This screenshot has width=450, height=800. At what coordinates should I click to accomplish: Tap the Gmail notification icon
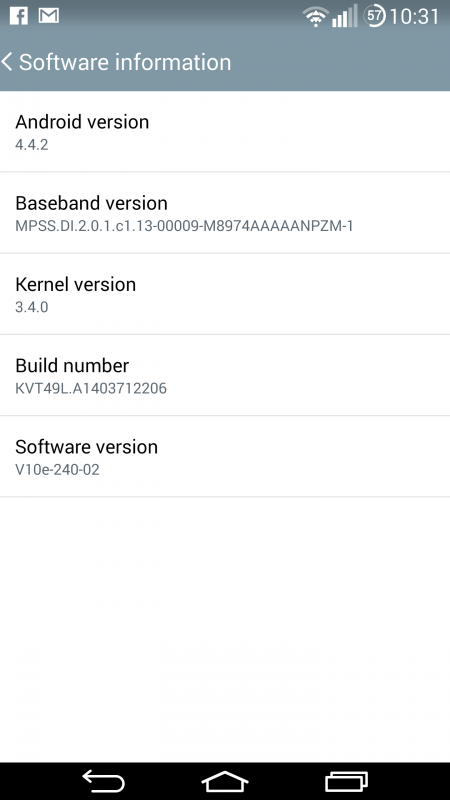(x=49, y=16)
